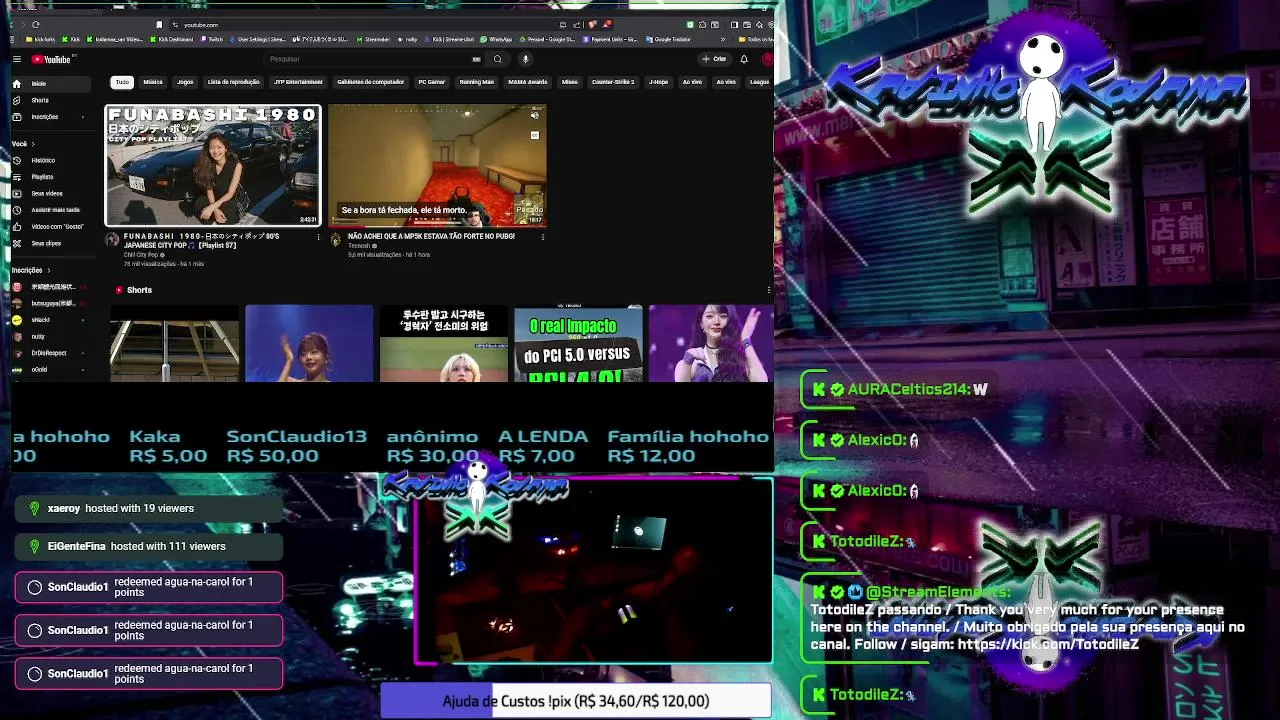Open options menu for FUNABASHI 1980 video
Image resolution: width=1280 pixels, height=720 pixels.
point(319,237)
